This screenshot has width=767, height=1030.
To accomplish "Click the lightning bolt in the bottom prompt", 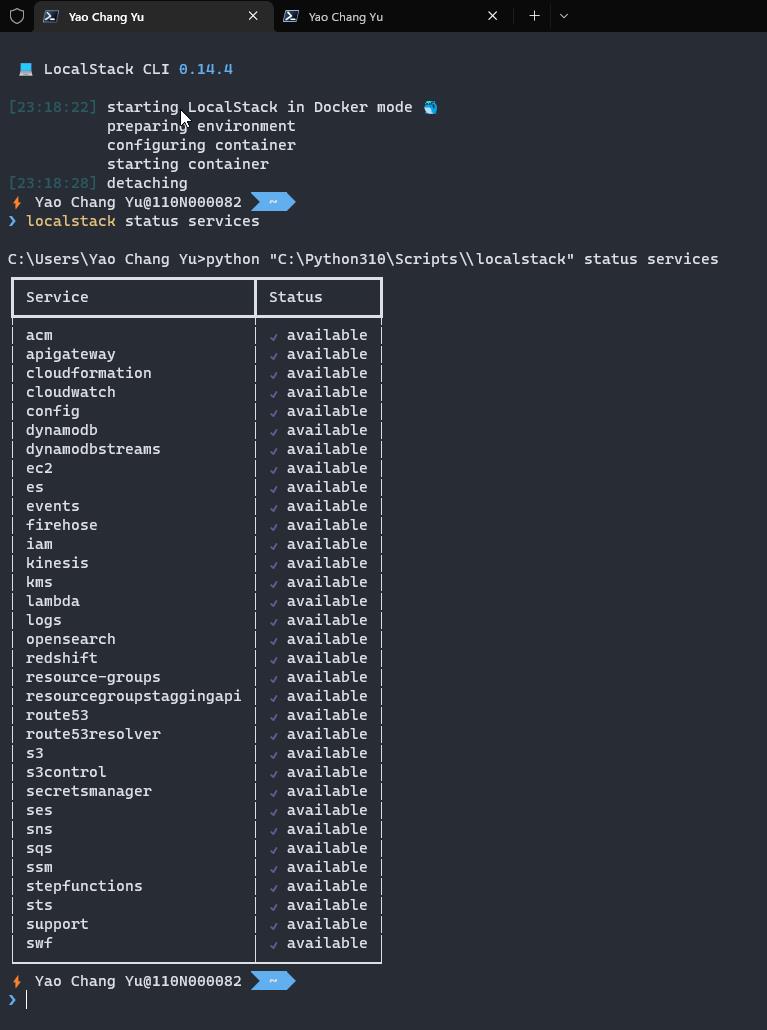I will coord(17,981).
